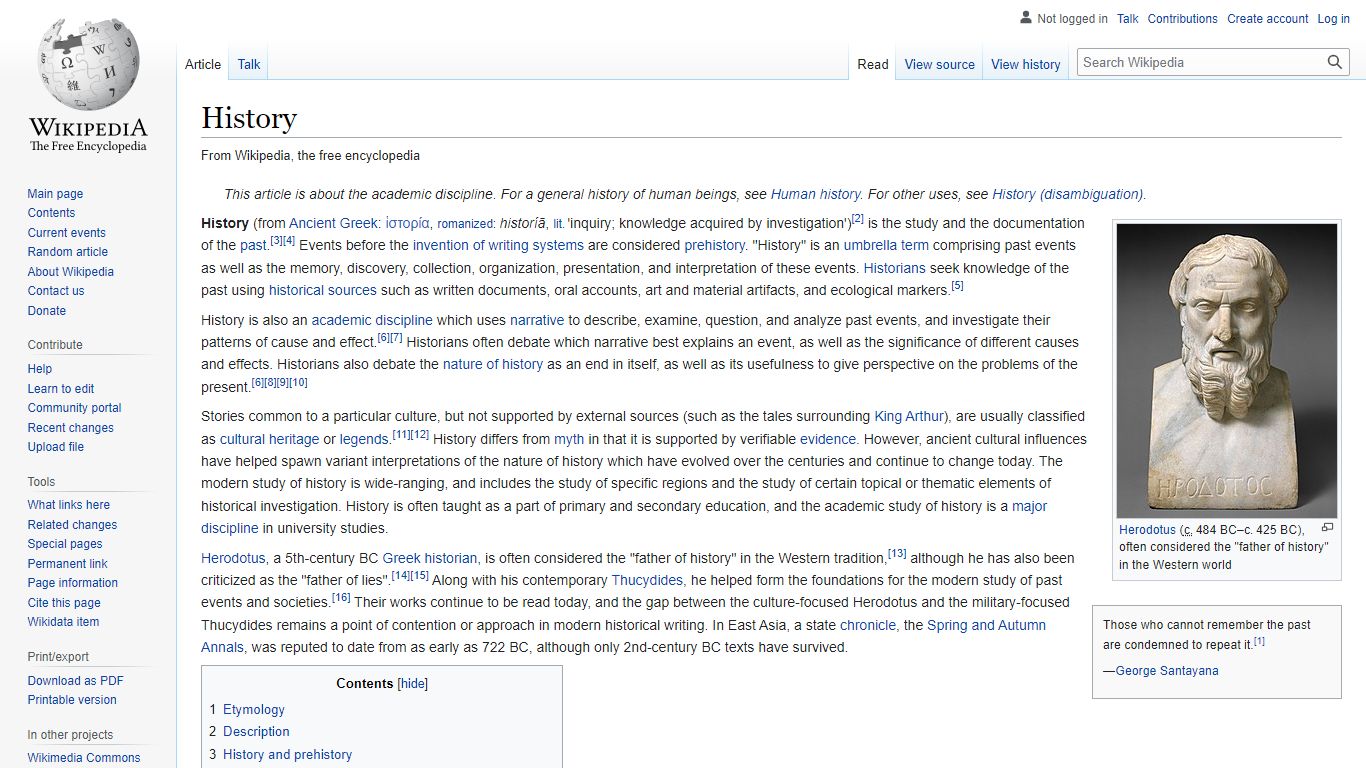Viewport: 1366px width, 768px height.
Task: Open Special pages
Action: click(65, 544)
